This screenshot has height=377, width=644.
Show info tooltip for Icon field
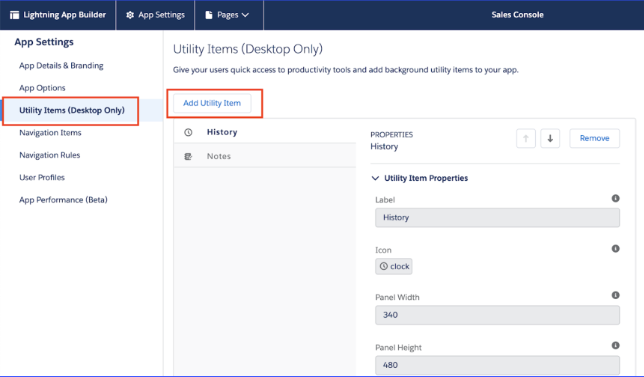[615, 248]
